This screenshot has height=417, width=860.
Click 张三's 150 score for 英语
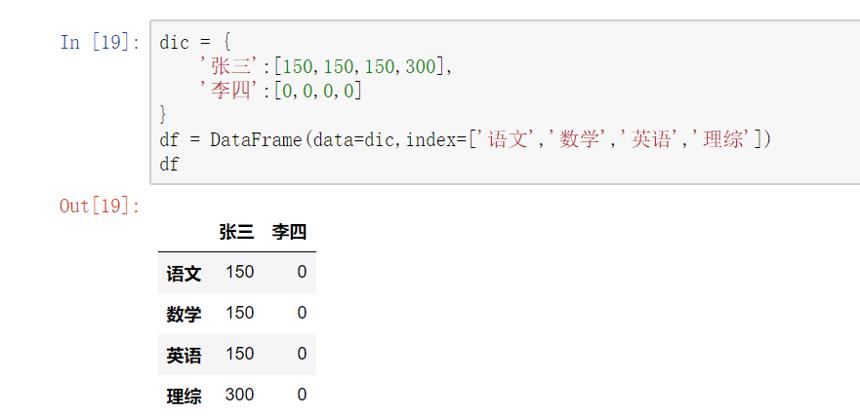tap(240, 353)
